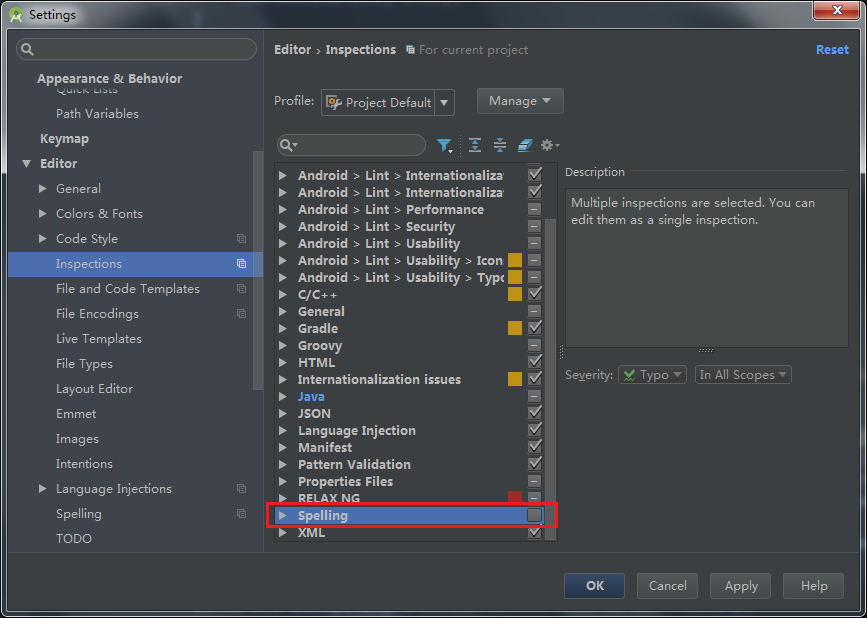
Task: Expand the Groovy inspections group
Action: pos(283,345)
